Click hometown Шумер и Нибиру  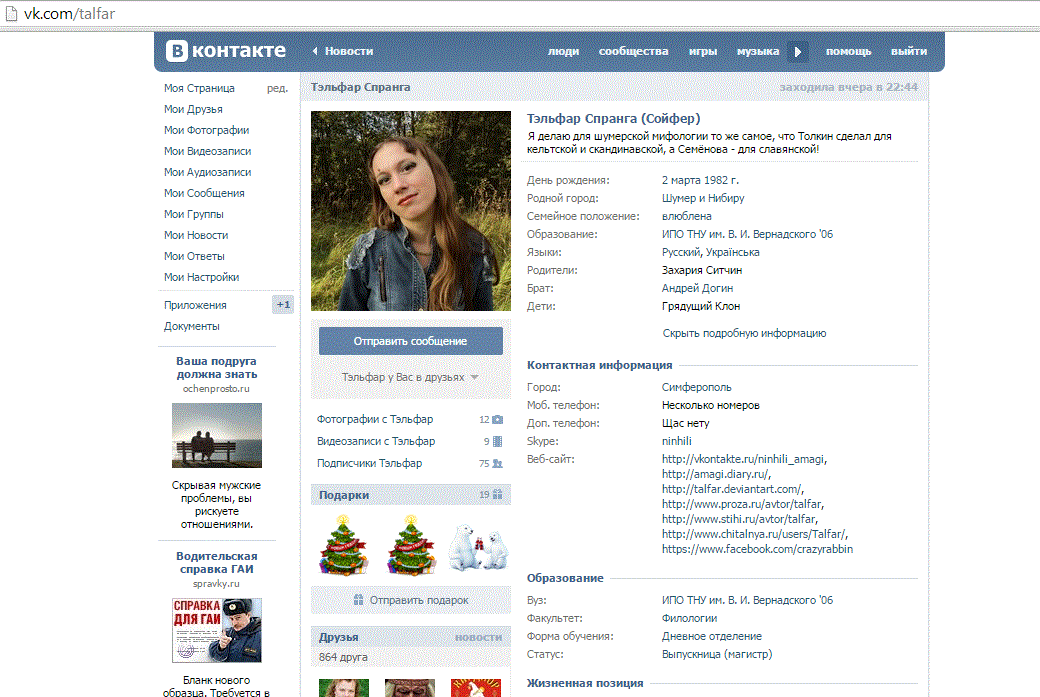703,198
